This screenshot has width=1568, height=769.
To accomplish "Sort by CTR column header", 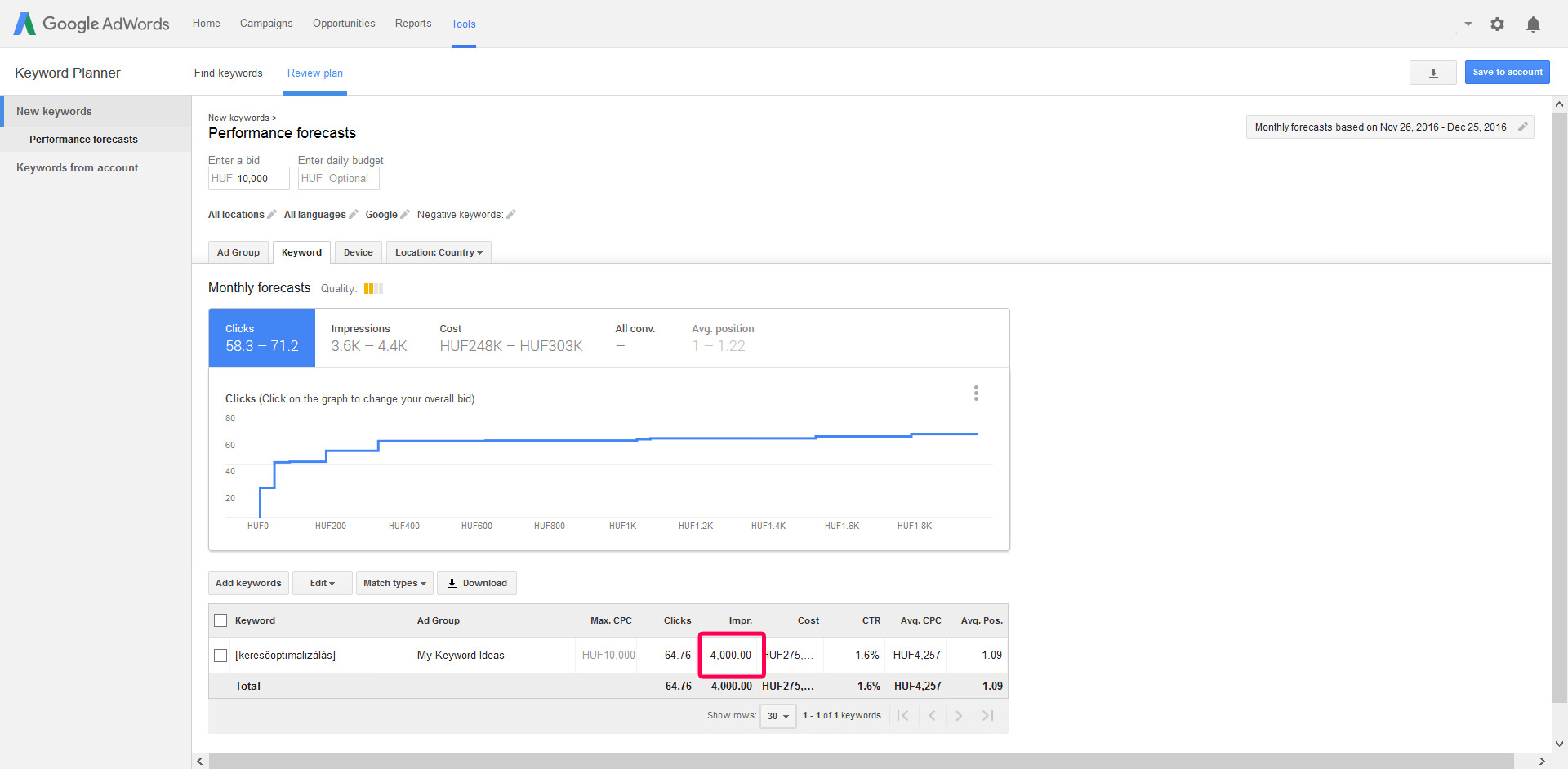I will coord(871,620).
